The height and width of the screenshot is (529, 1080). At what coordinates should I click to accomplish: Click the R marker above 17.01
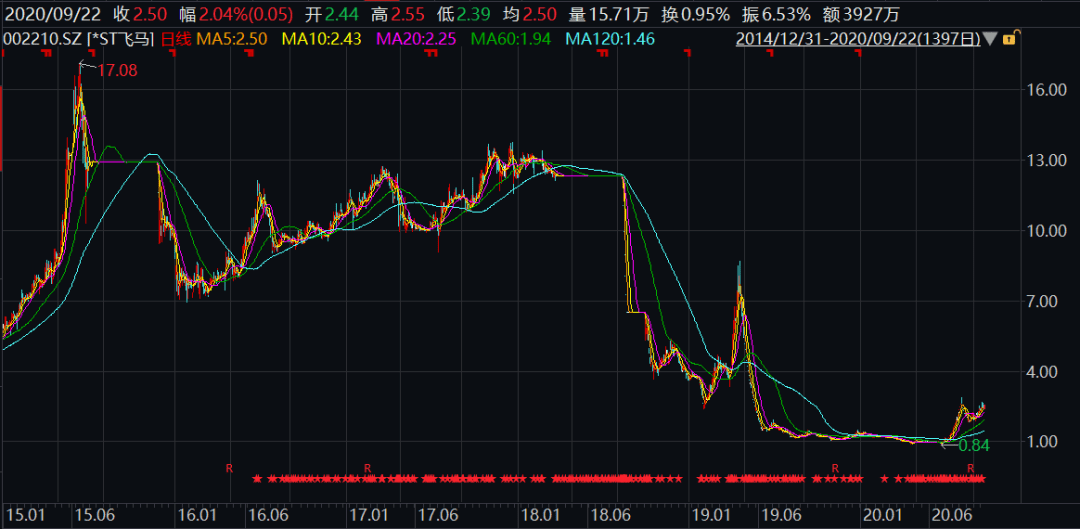click(x=367, y=467)
